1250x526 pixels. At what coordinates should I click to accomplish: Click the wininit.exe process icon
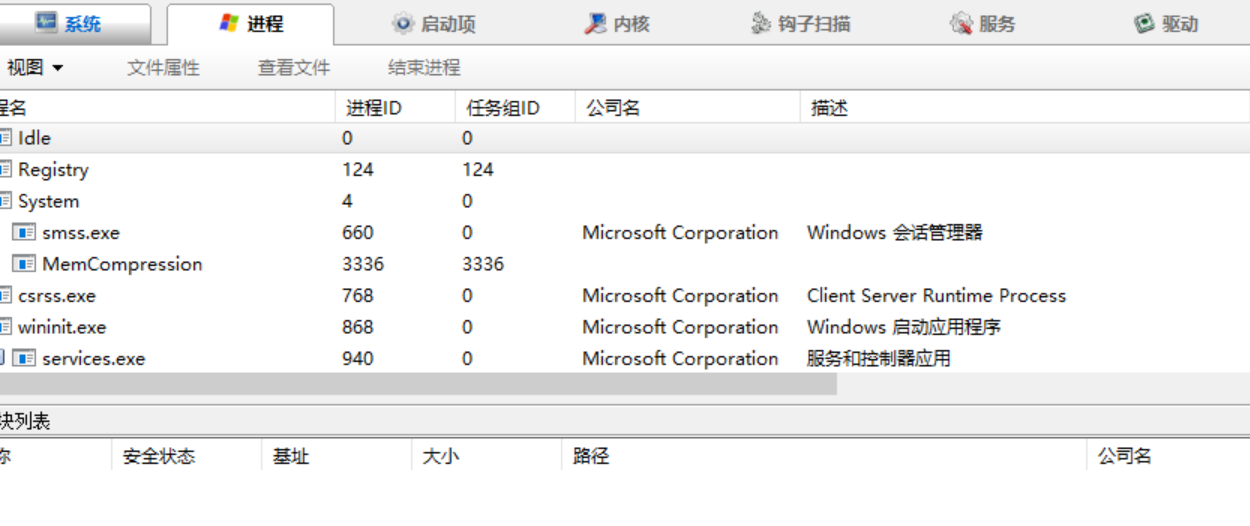click(5, 327)
